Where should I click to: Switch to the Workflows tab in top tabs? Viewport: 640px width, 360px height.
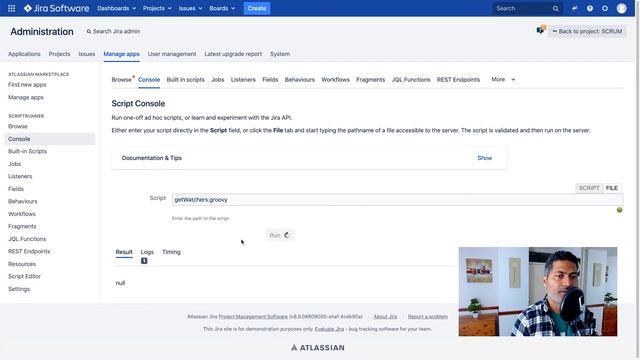(x=335, y=80)
